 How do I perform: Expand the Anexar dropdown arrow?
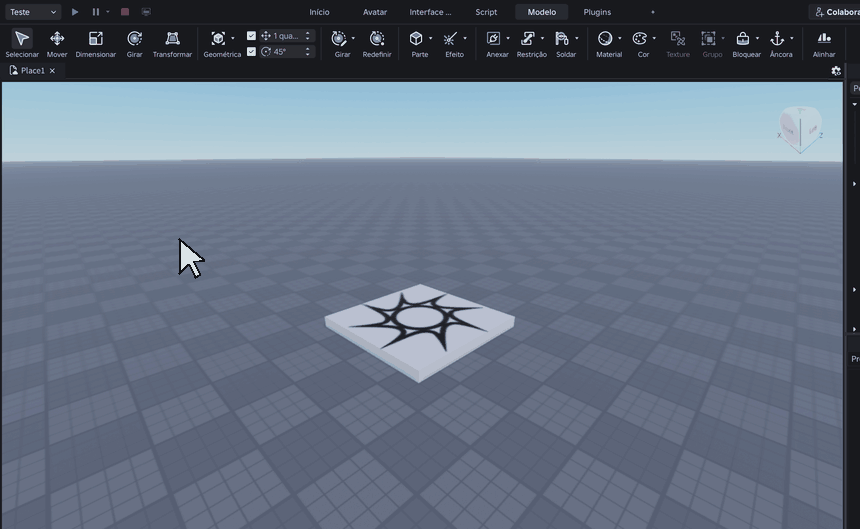point(508,38)
